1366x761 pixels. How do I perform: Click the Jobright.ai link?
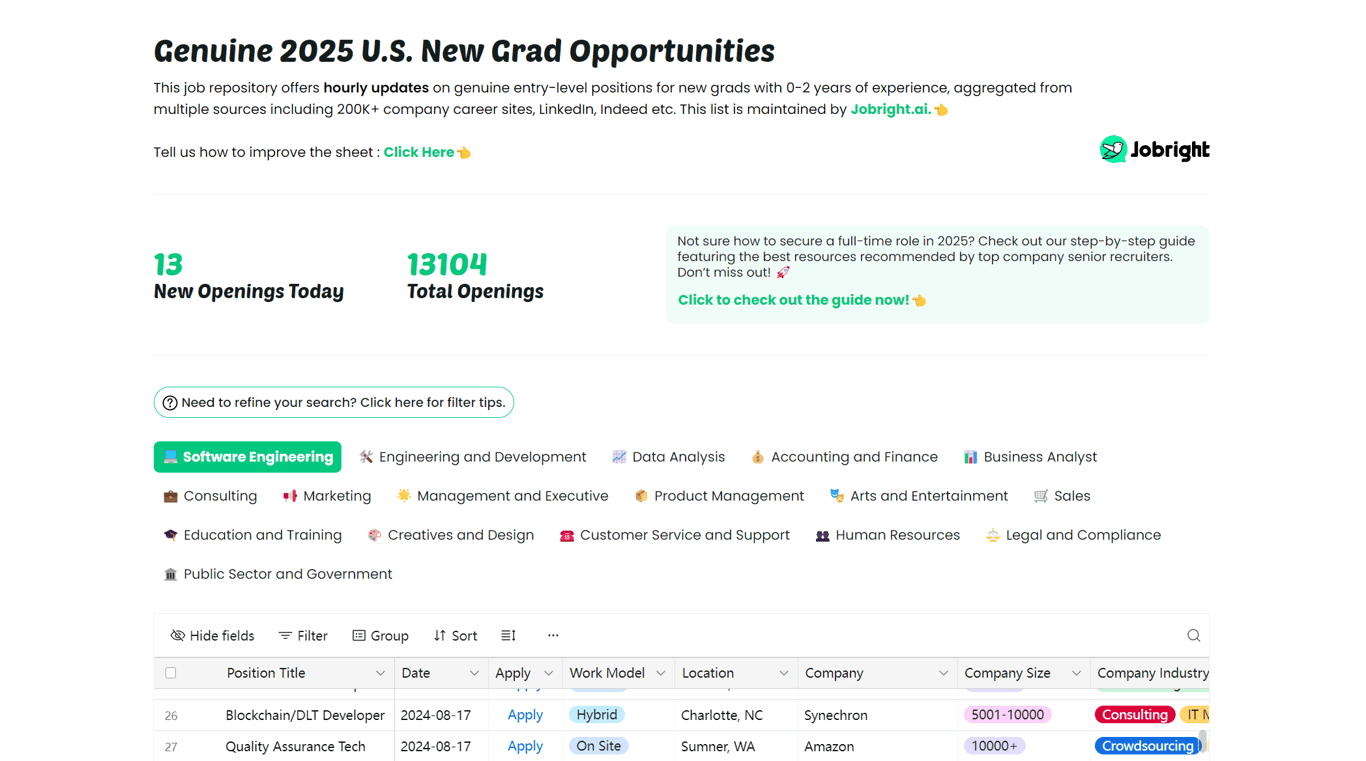pyautogui.click(x=889, y=109)
